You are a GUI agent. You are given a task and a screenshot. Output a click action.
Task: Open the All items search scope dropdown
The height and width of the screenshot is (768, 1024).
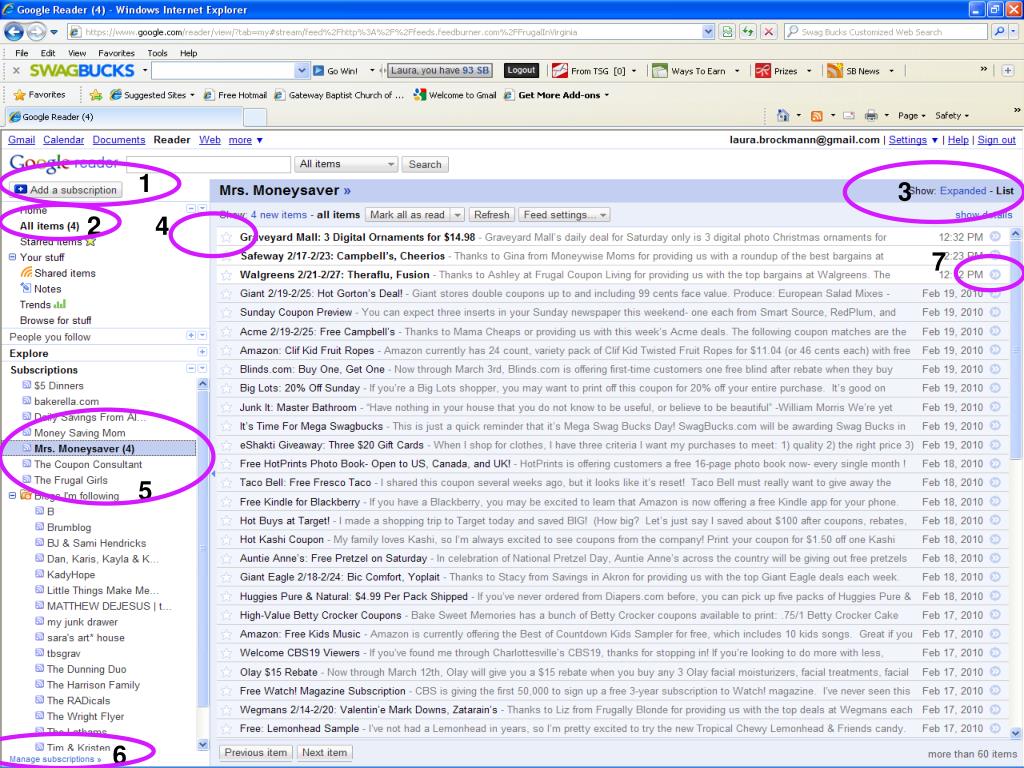[x=346, y=164]
